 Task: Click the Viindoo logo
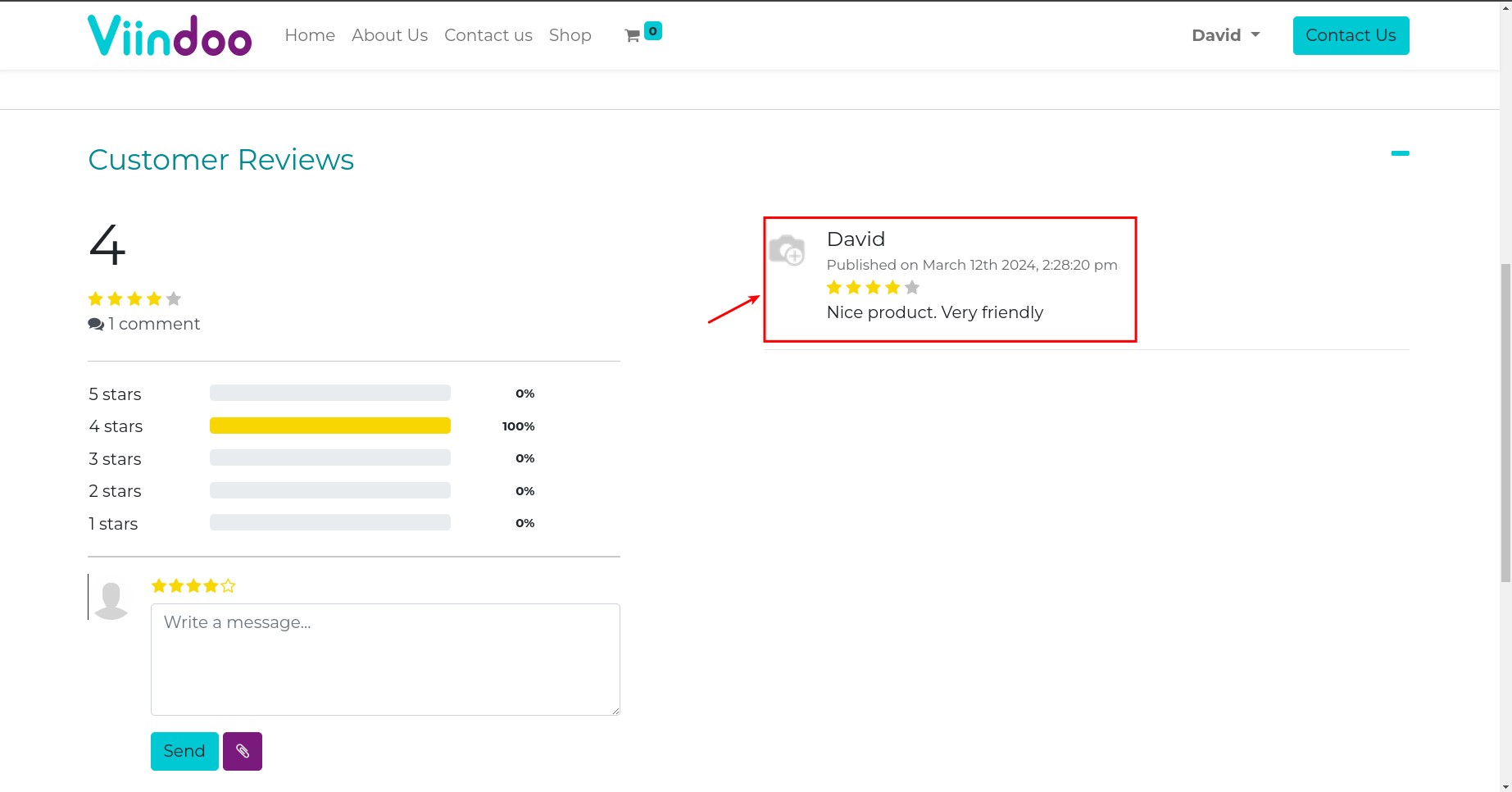[170, 34]
